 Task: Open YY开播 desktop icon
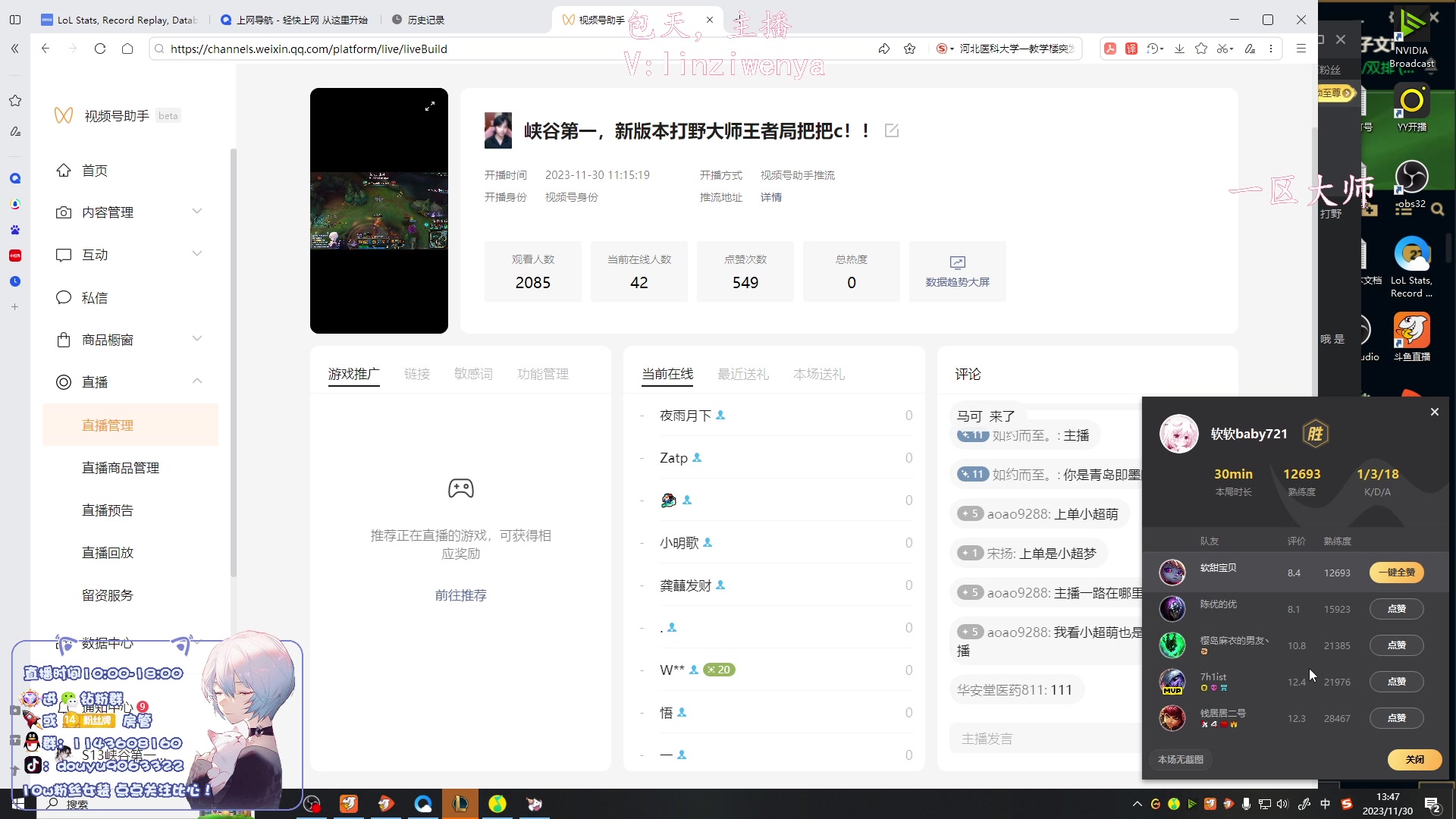coord(1412,109)
